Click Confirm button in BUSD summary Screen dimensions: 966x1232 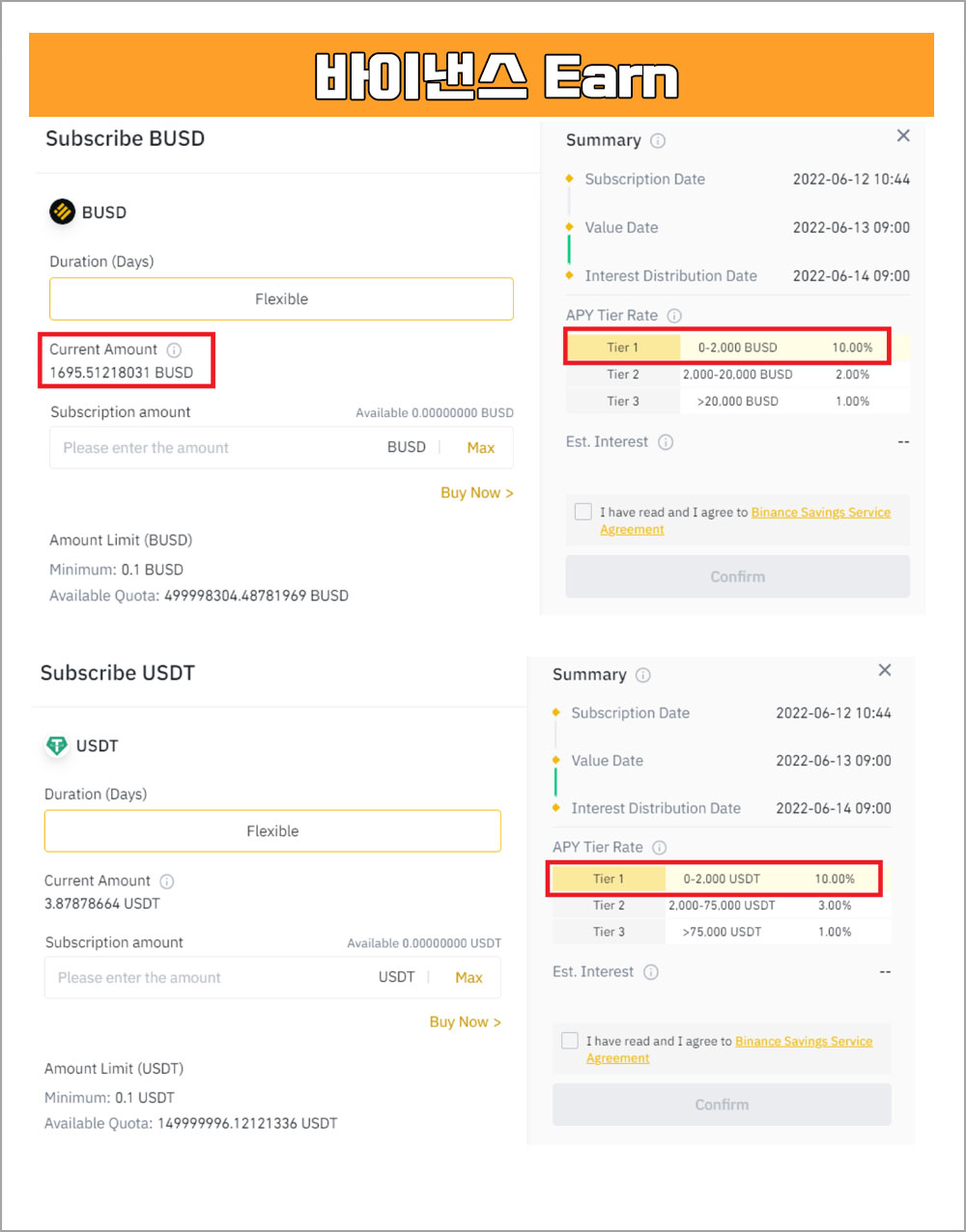[x=738, y=576]
